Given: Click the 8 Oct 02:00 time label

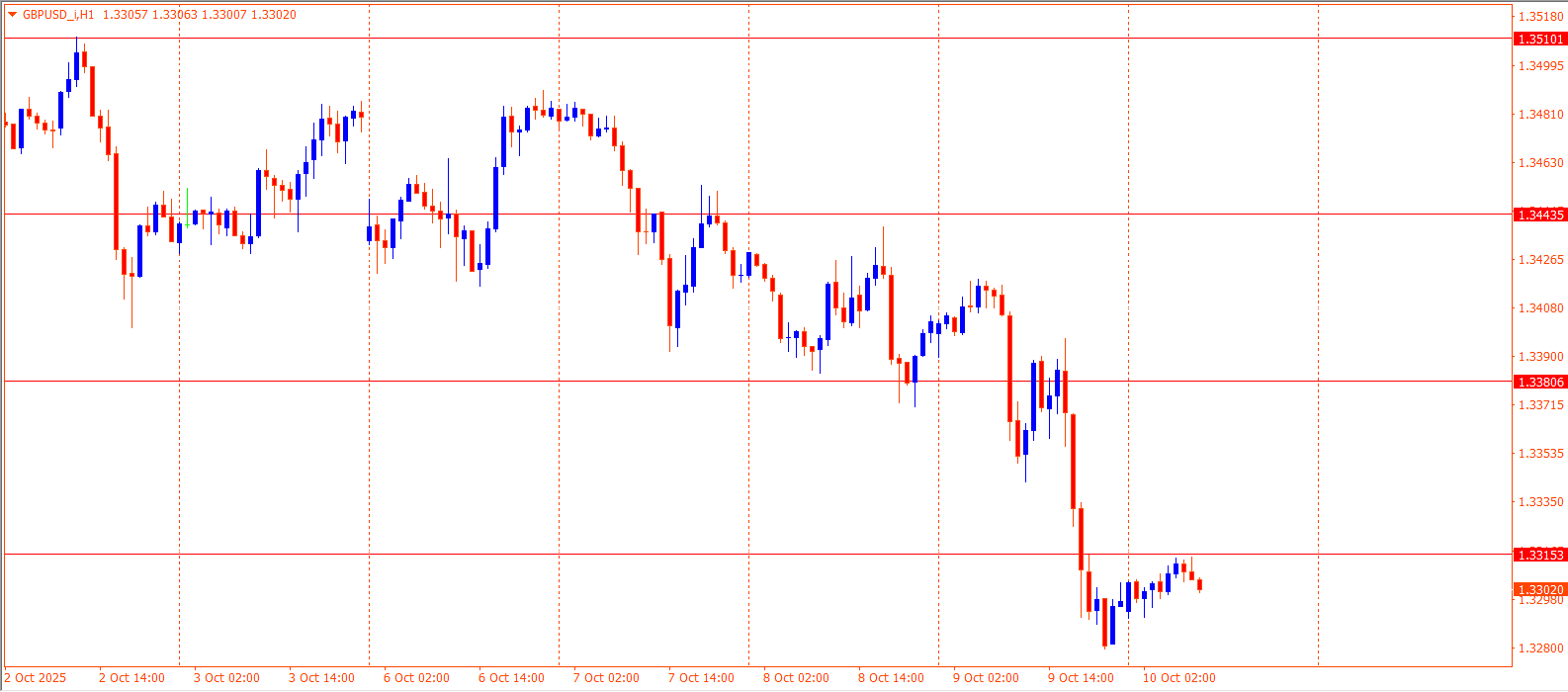Looking at the screenshot, I should (796, 678).
